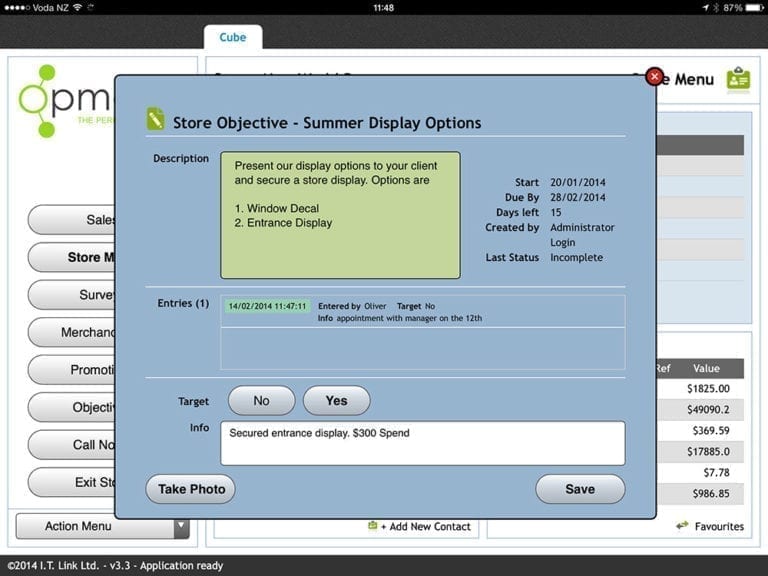Click the Entries (1) label
This screenshot has width=768, height=576.
[x=183, y=303]
